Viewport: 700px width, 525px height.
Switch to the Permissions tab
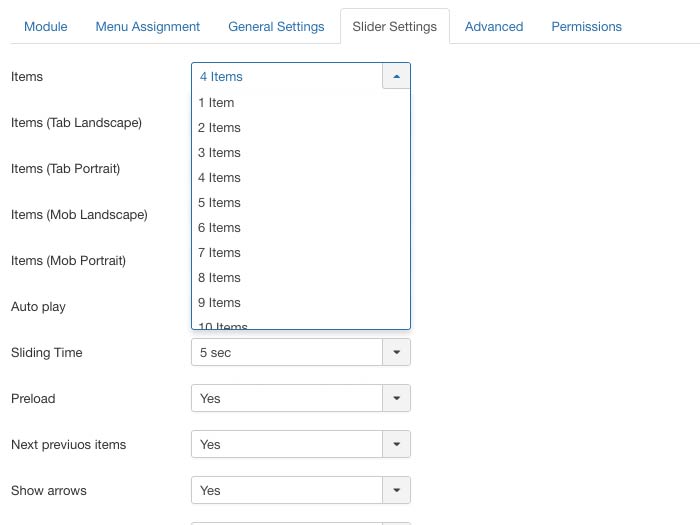click(586, 26)
